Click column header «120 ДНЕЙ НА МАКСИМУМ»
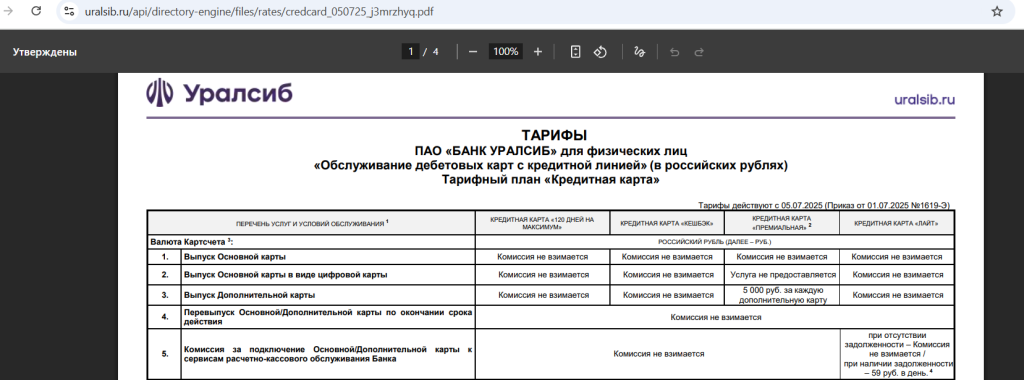Viewport: 1024px width, 380px height. tap(543, 223)
